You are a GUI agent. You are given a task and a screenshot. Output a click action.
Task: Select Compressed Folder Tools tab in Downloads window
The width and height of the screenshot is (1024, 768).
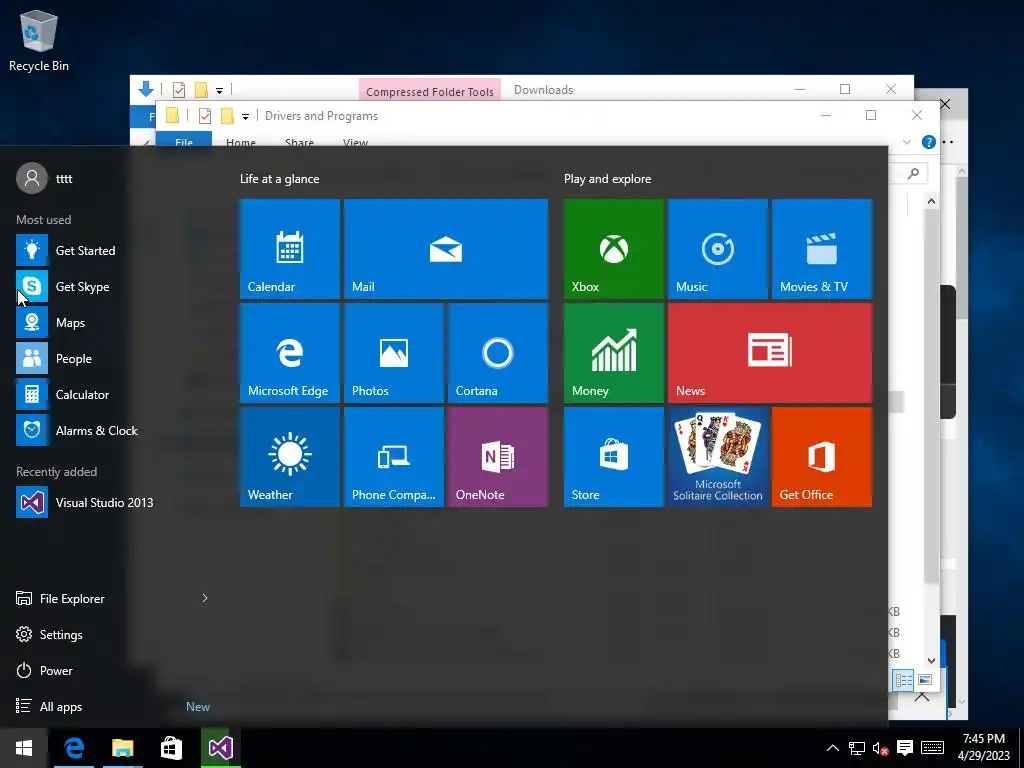click(x=430, y=91)
